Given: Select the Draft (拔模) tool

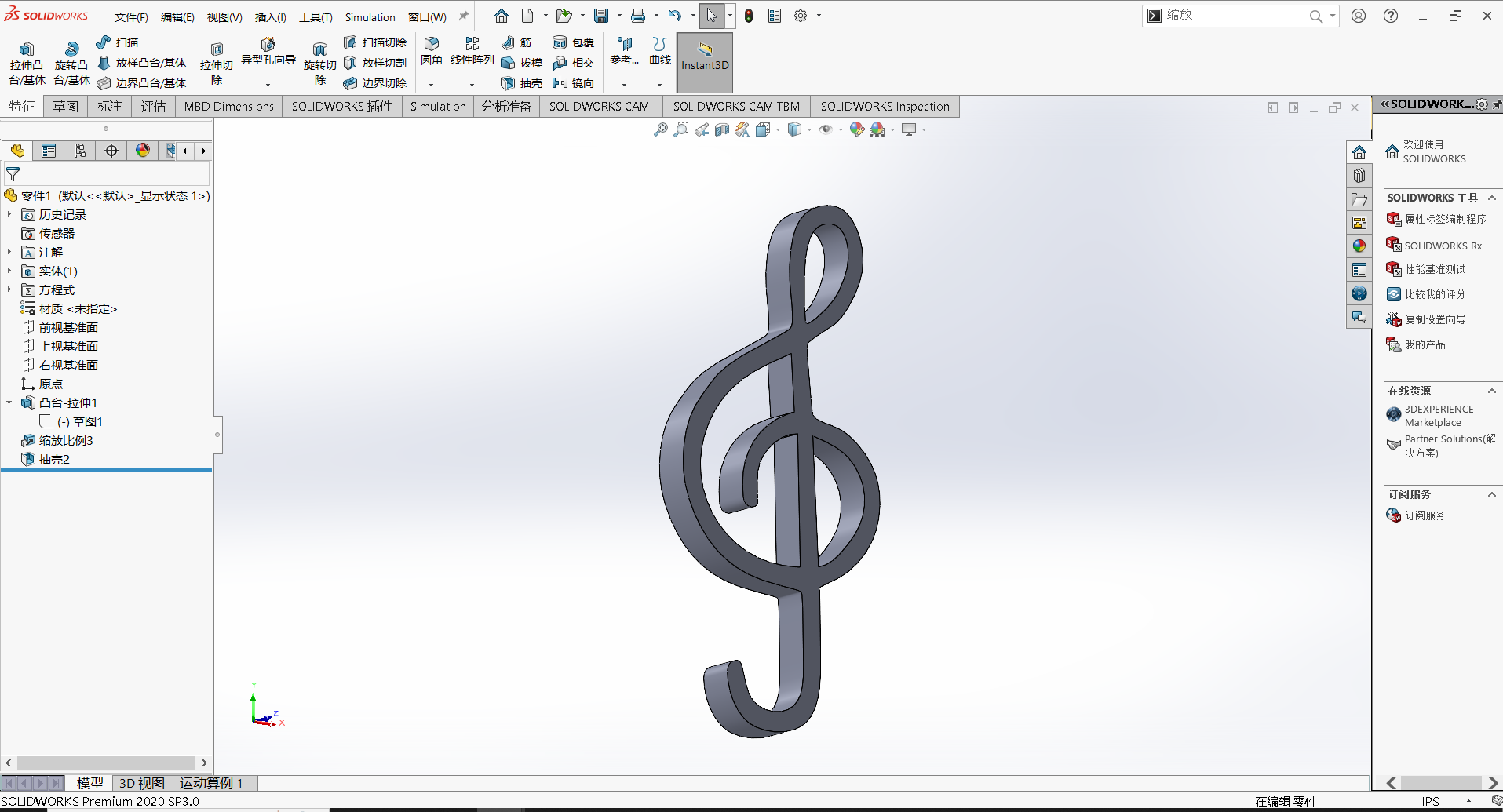Looking at the screenshot, I should (x=521, y=63).
